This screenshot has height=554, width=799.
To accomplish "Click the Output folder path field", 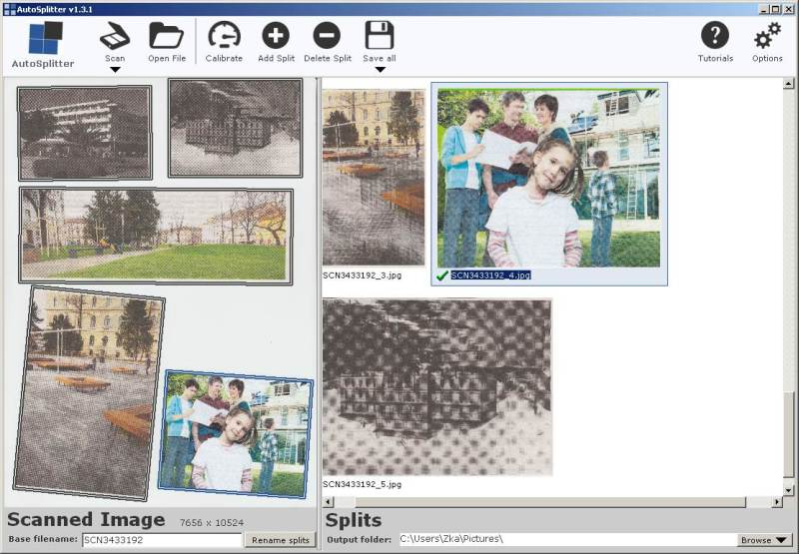I will click(x=565, y=540).
